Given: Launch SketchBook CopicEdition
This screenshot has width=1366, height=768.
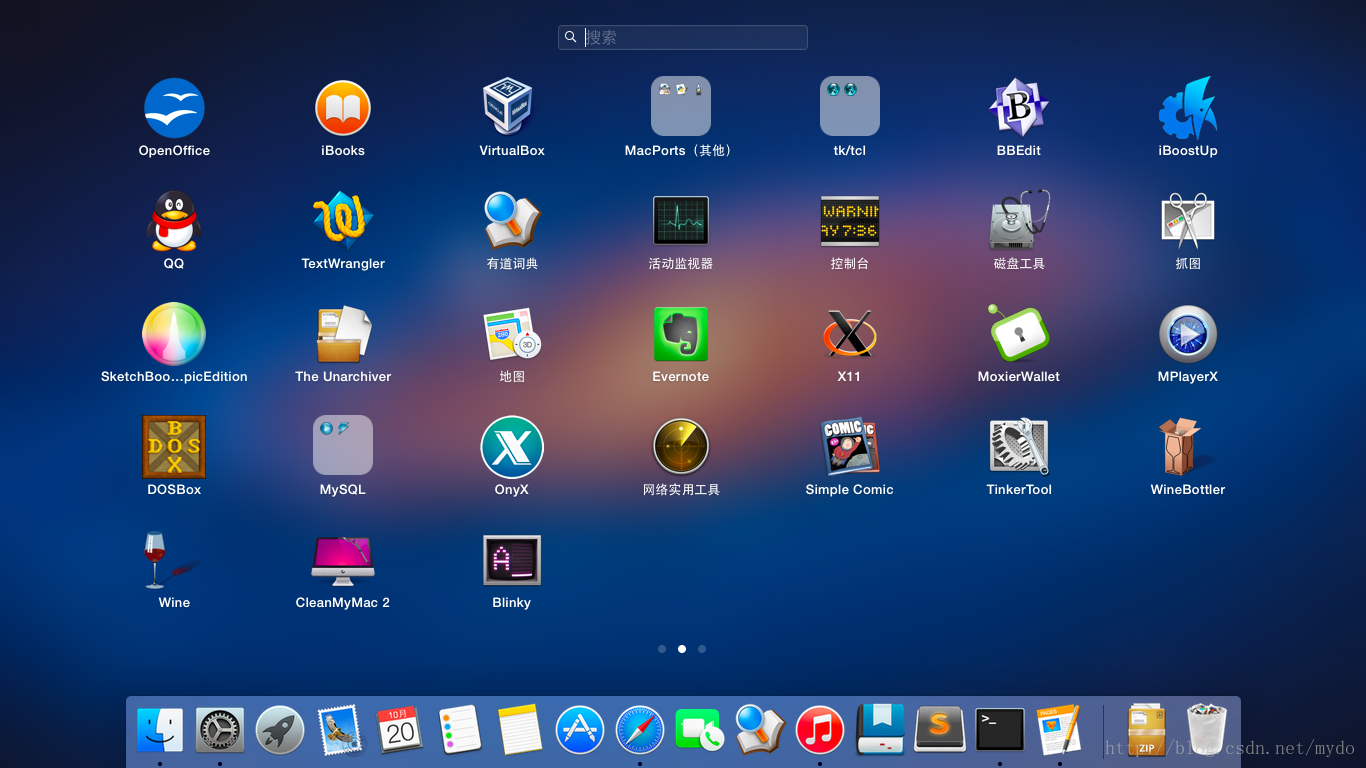Looking at the screenshot, I should coord(174,334).
